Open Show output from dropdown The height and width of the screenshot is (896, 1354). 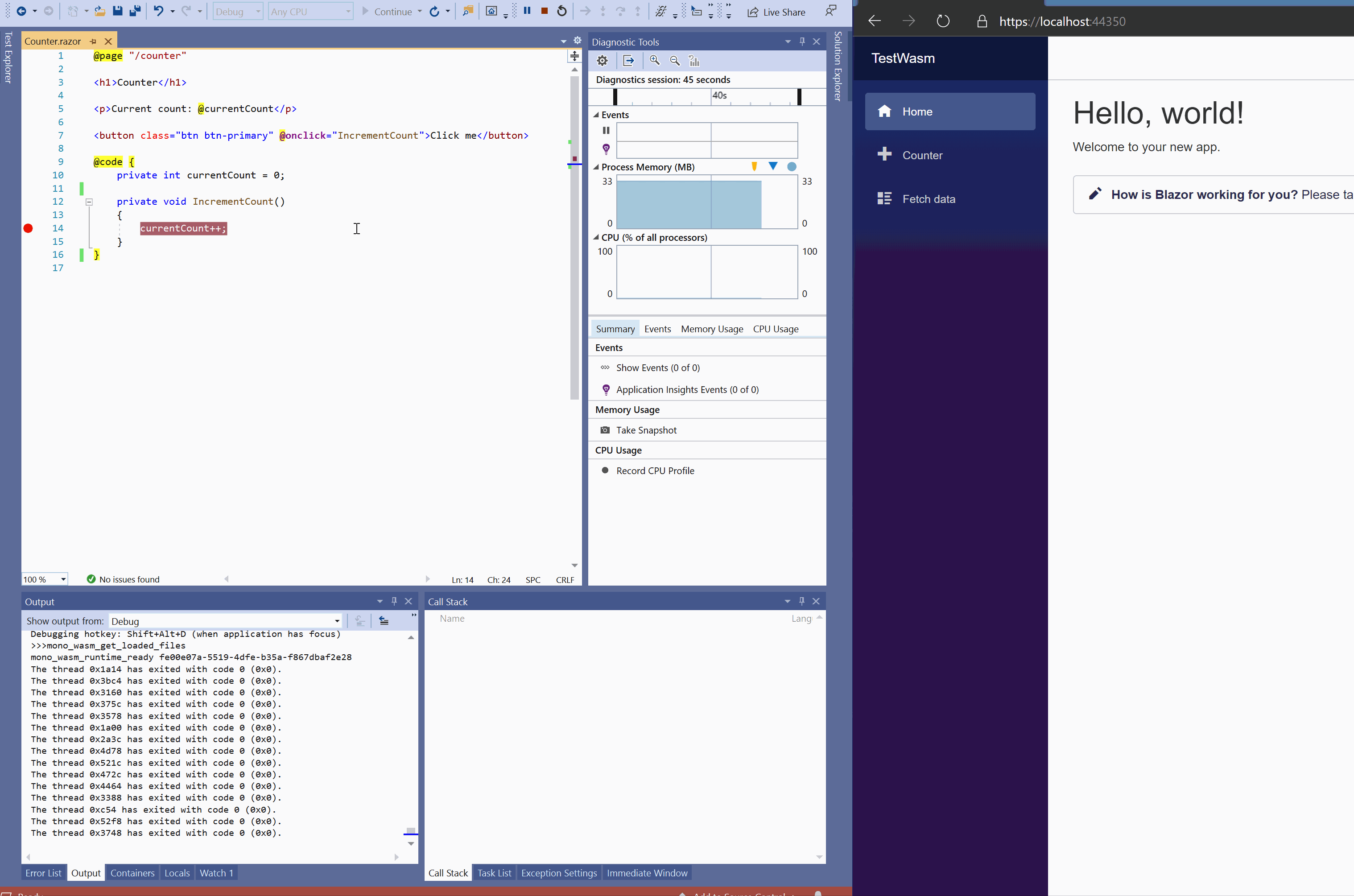coord(337,621)
